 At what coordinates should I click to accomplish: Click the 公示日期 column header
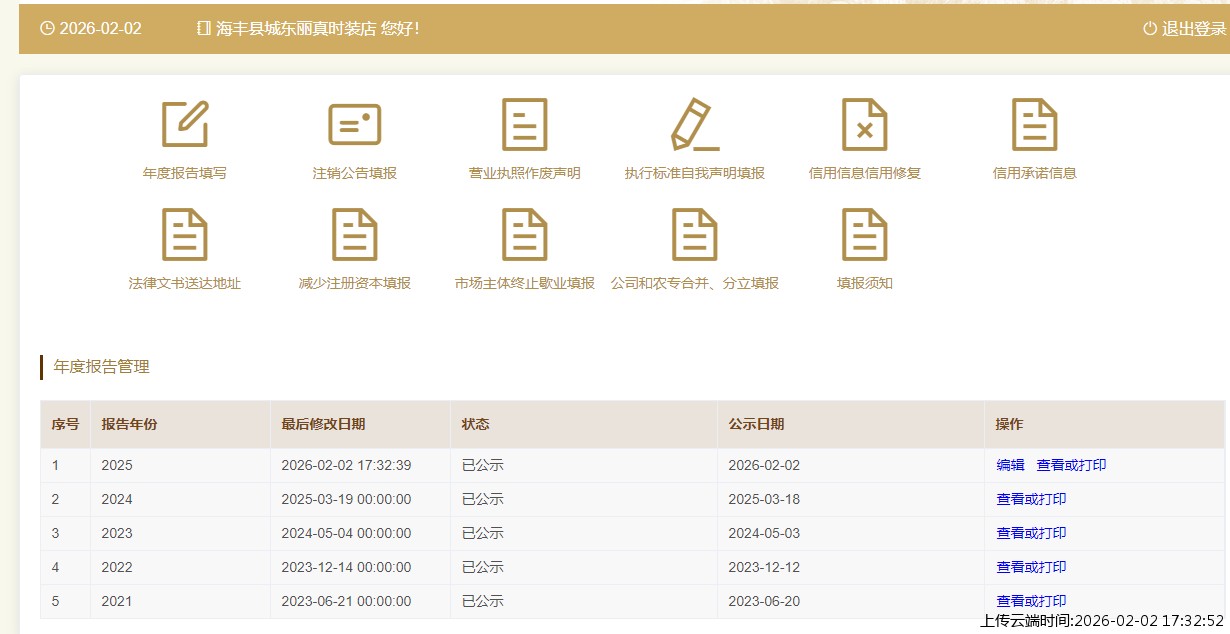pyautogui.click(x=756, y=424)
